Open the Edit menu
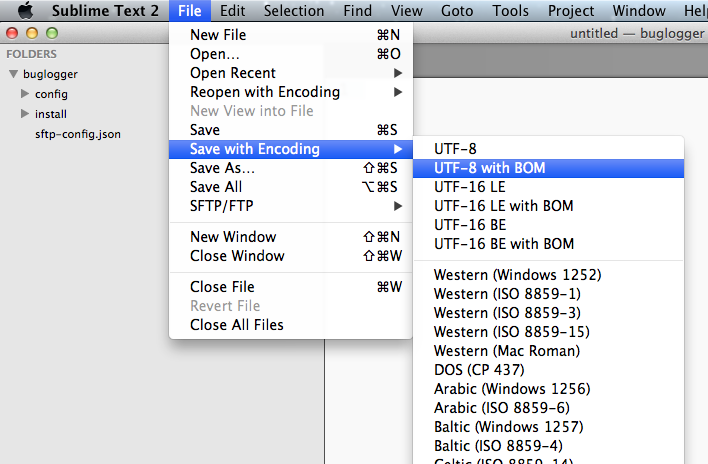708x464 pixels. 233,10
